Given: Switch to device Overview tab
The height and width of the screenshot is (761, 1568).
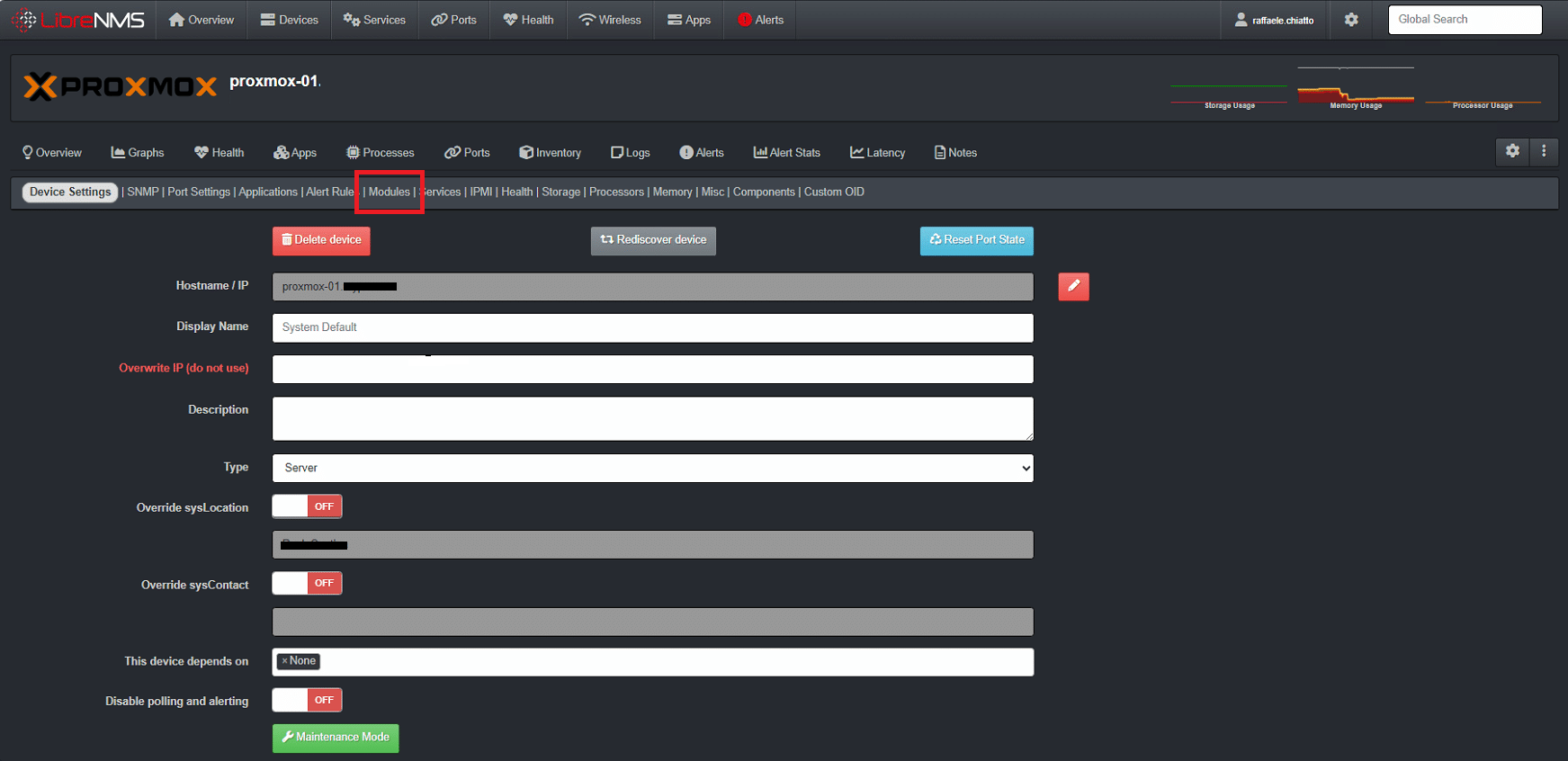Looking at the screenshot, I should [x=52, y=153].
